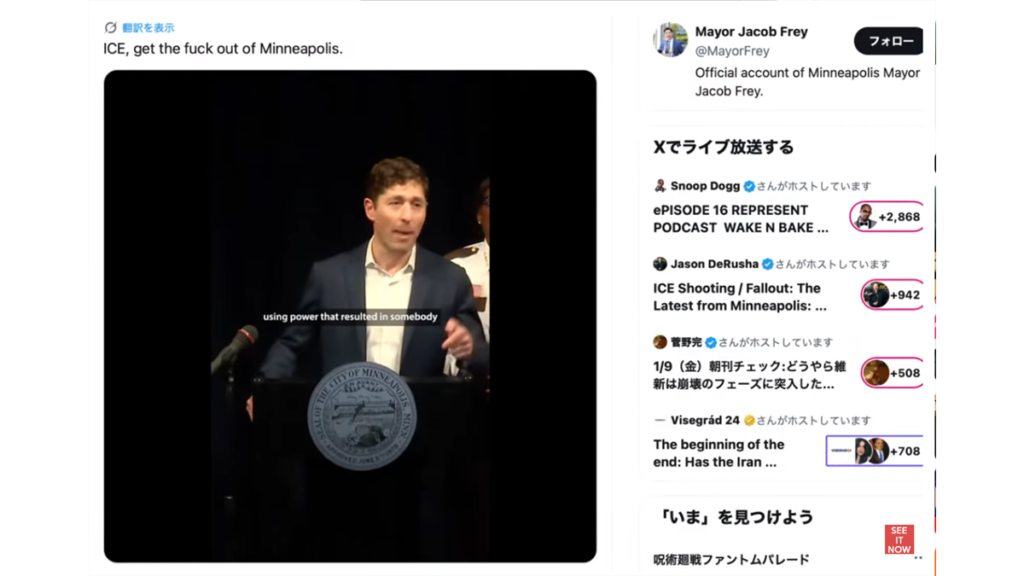
Task: Open the @MayorFrey handle link
Action: coord(732,51)
